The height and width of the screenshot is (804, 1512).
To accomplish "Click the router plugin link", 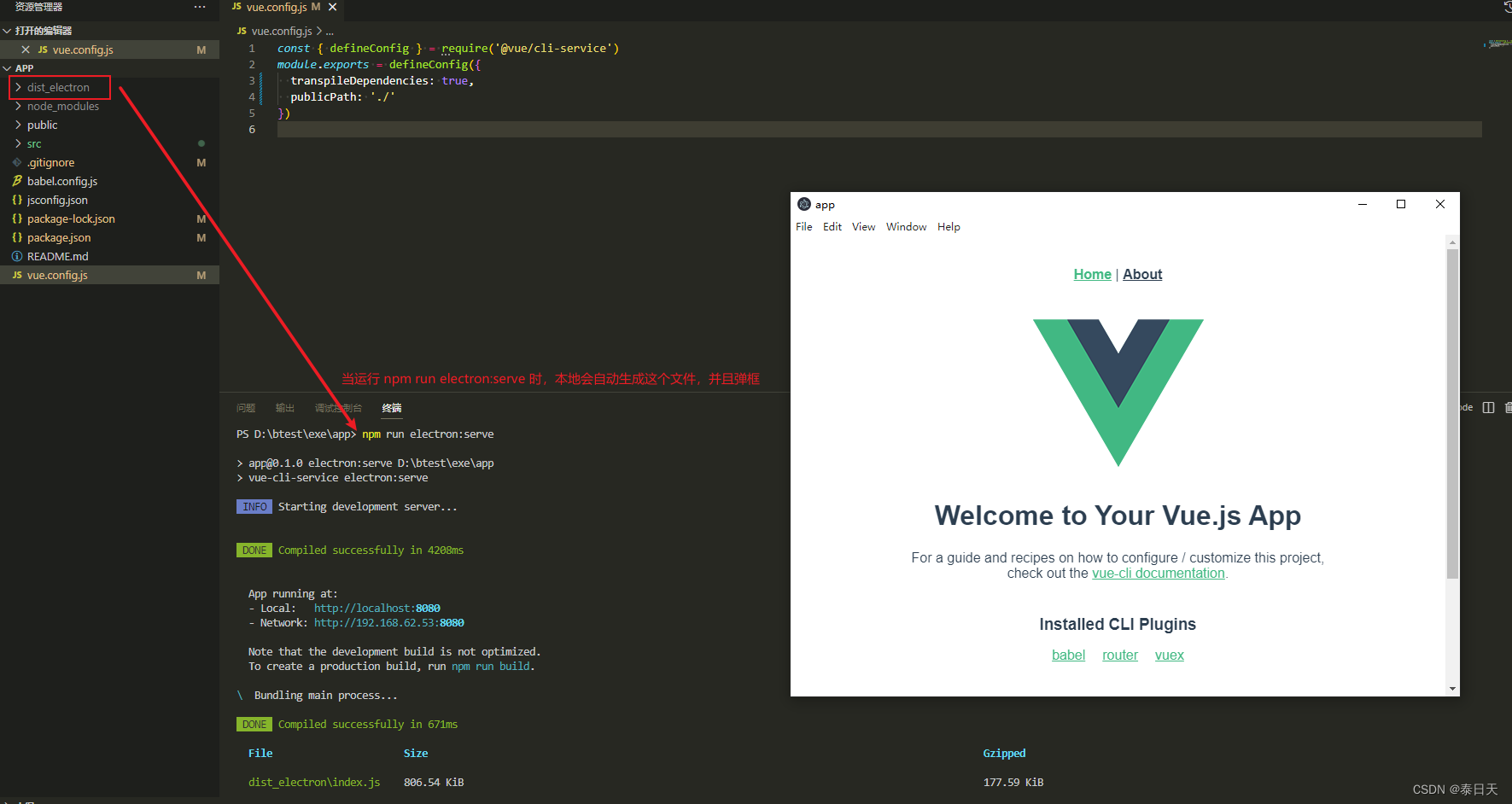I will pos(1120,655).
